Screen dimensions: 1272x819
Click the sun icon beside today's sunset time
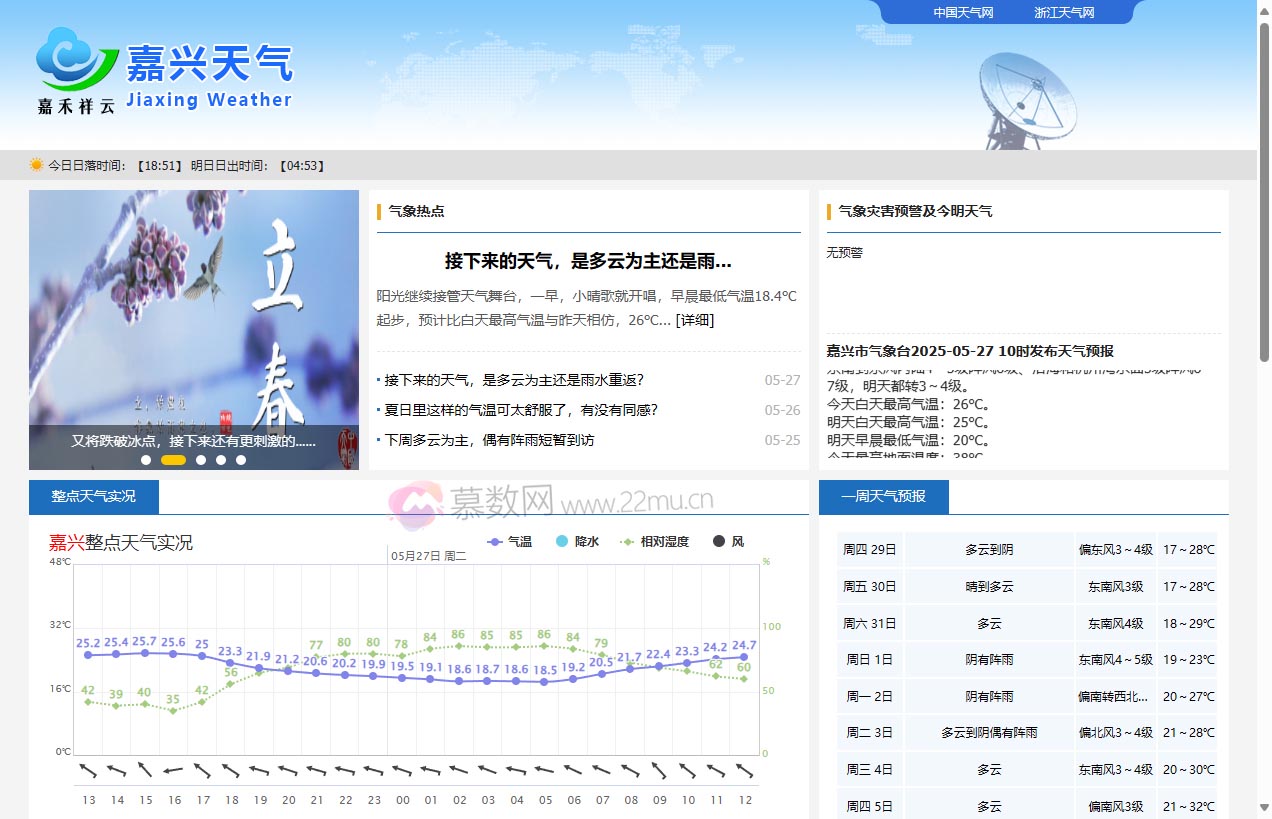36,164
